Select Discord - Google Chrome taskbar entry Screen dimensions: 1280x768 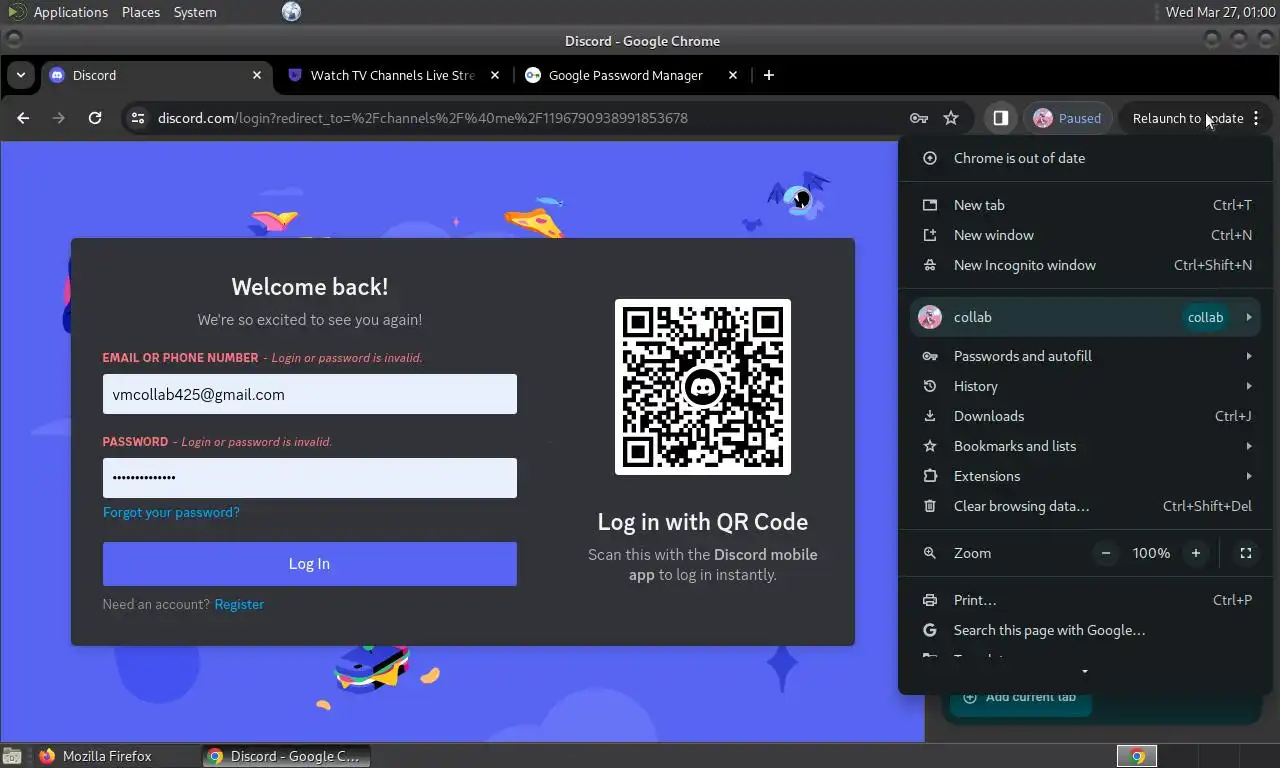[x=286, y=756]
